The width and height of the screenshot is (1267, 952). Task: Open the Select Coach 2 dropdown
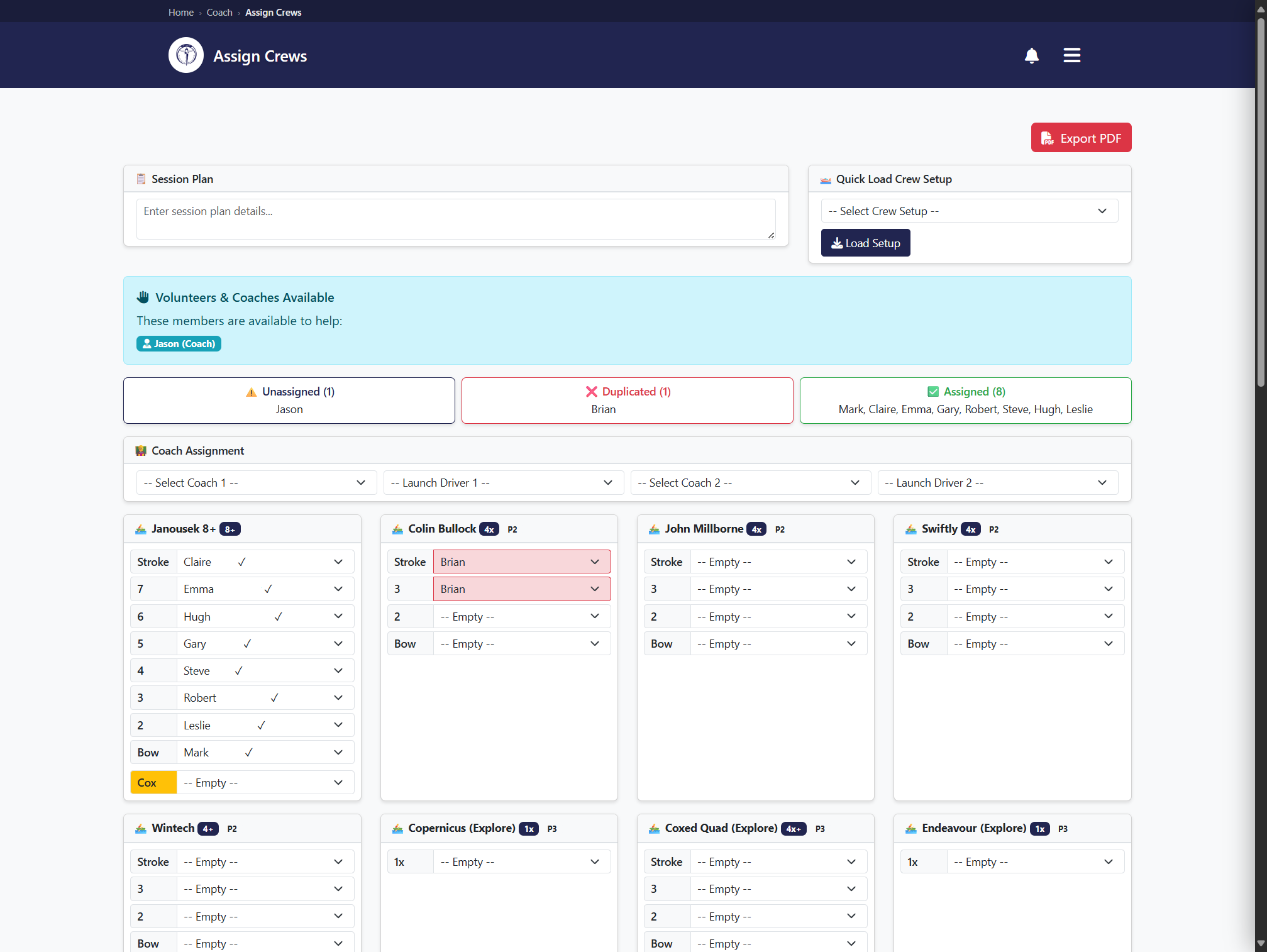pyautogui.click(x=751, y=483)
